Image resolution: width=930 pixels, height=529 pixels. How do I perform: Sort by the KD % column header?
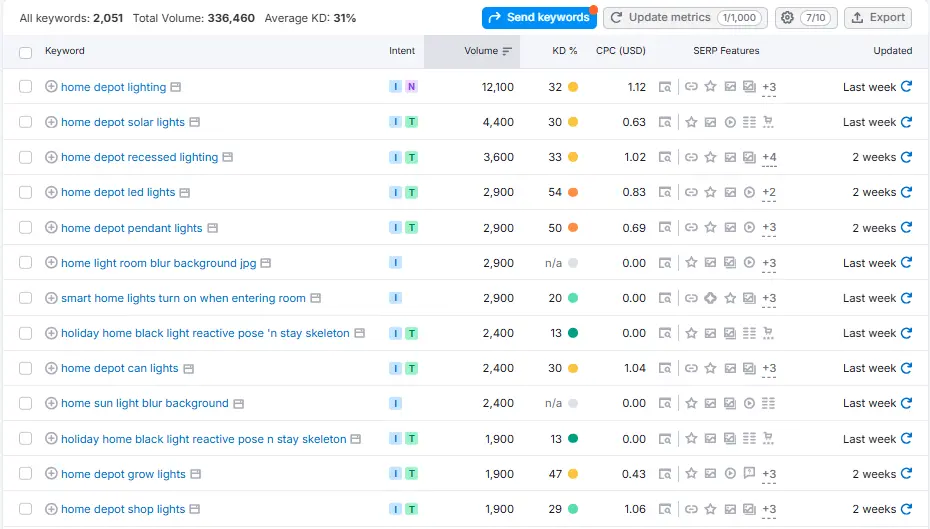(x=565, y=51)
